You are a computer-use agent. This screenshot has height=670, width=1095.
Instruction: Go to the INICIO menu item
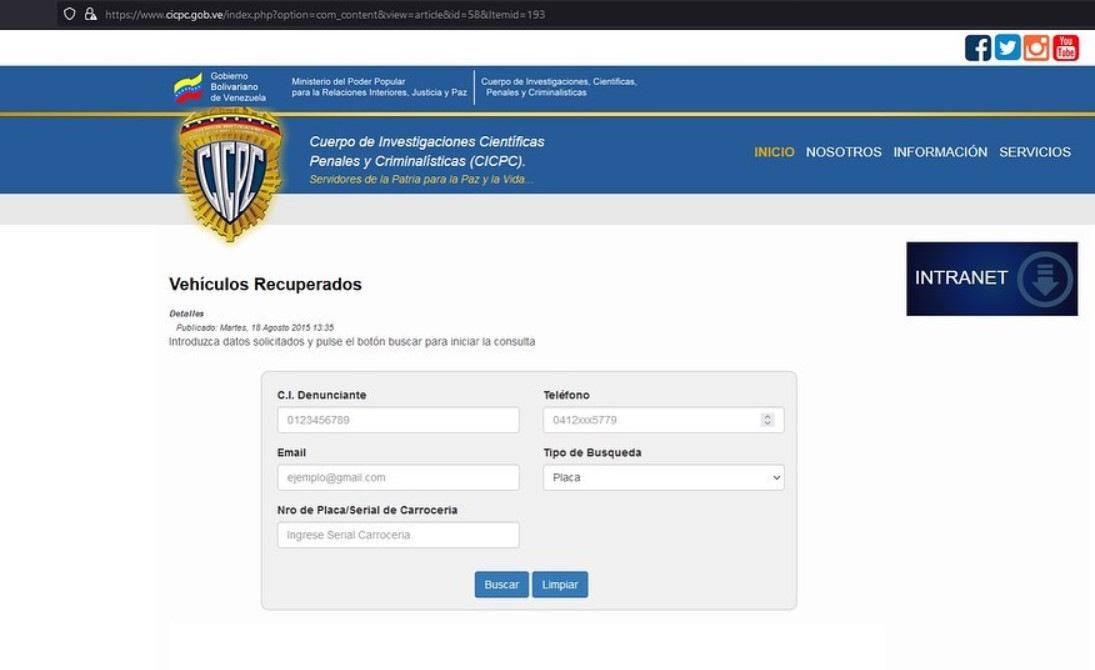tap(774, 152)
